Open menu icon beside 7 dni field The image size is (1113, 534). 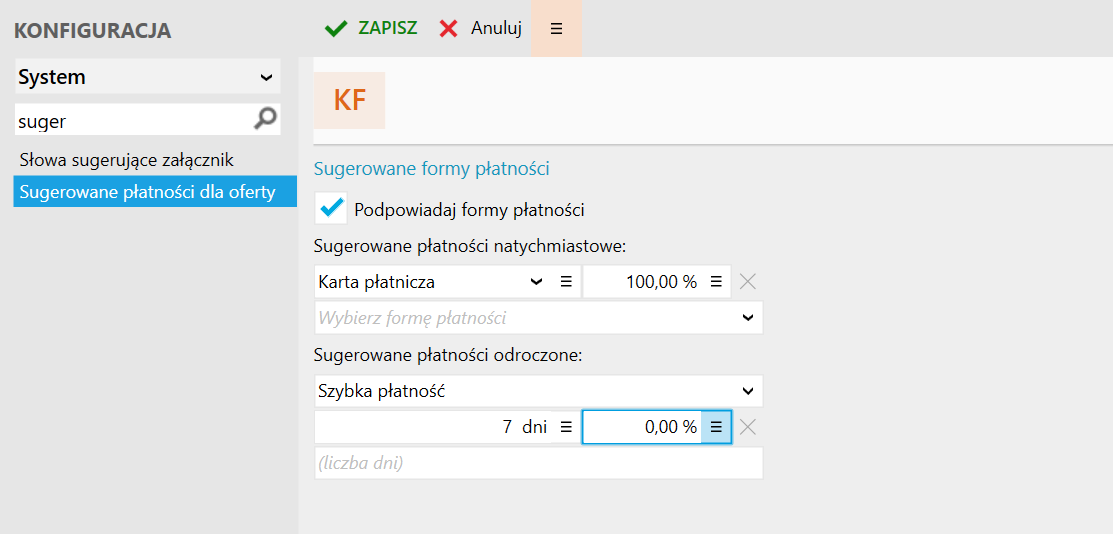pos(566,427)
